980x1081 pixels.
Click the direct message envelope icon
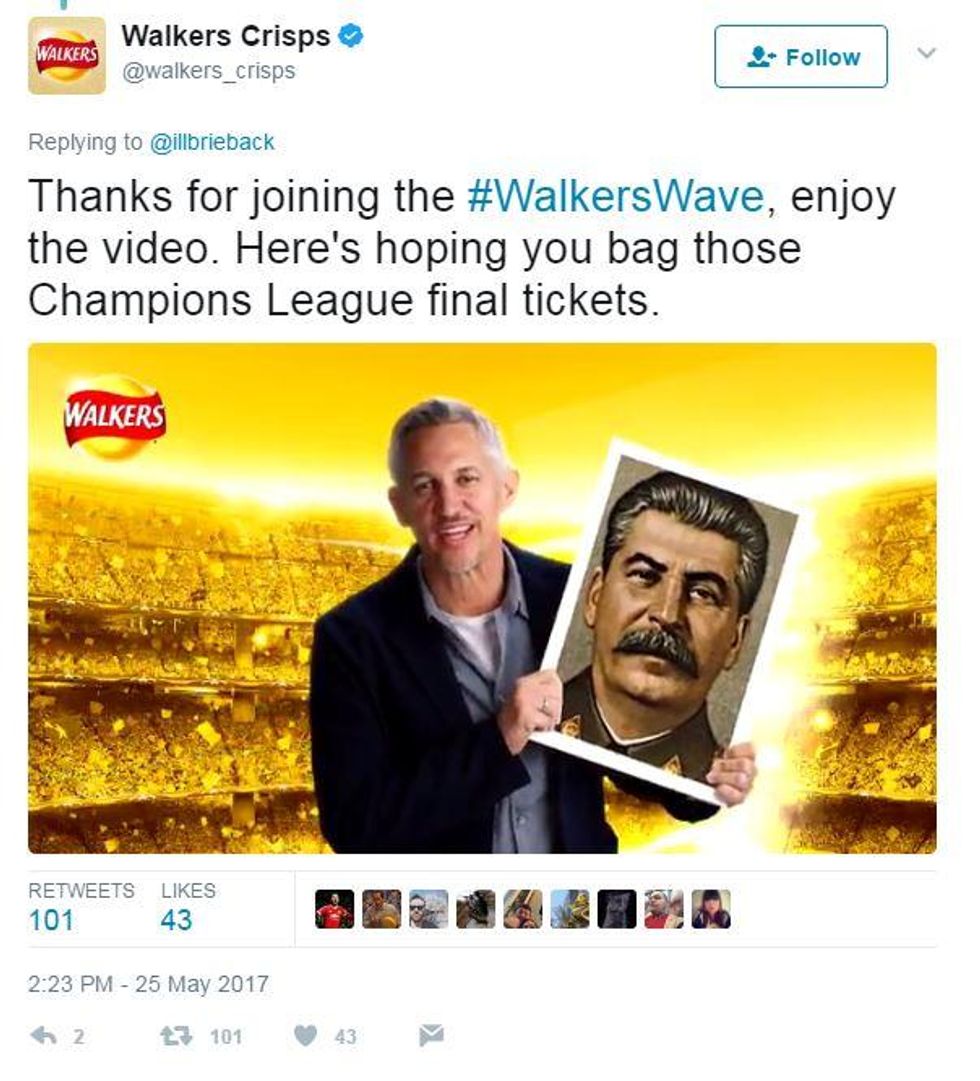tap(431, 1034)
